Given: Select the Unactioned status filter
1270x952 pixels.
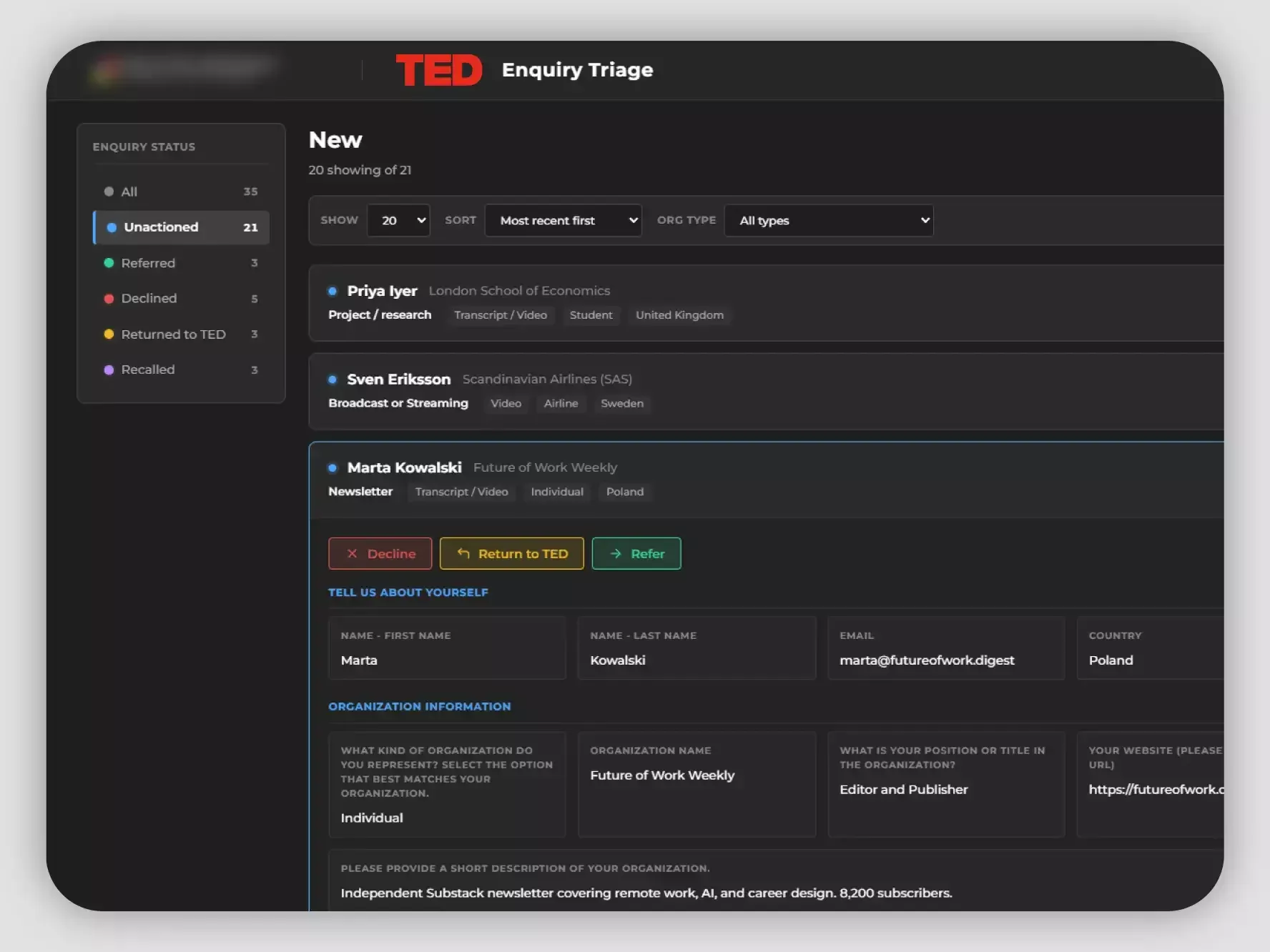Looking at the screenshot, I should pos(181,227).
